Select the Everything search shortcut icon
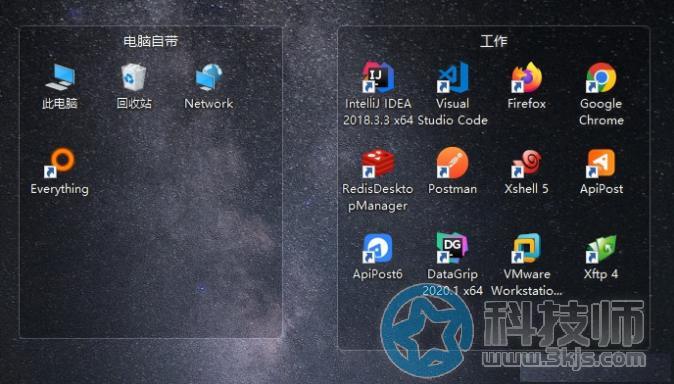Image resolution: width=674 pixels, height=384 pixels. pyautogui.click(x=60, y=163)
